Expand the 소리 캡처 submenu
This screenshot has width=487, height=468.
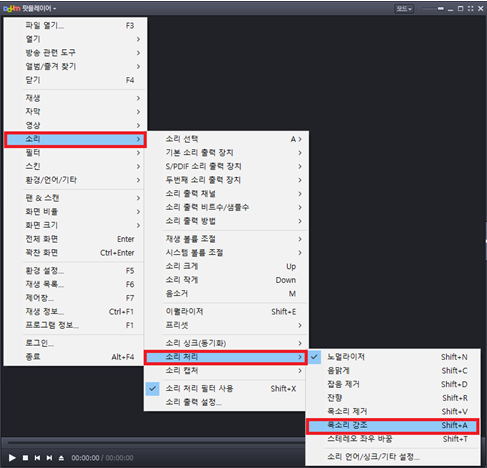point(225,370)
